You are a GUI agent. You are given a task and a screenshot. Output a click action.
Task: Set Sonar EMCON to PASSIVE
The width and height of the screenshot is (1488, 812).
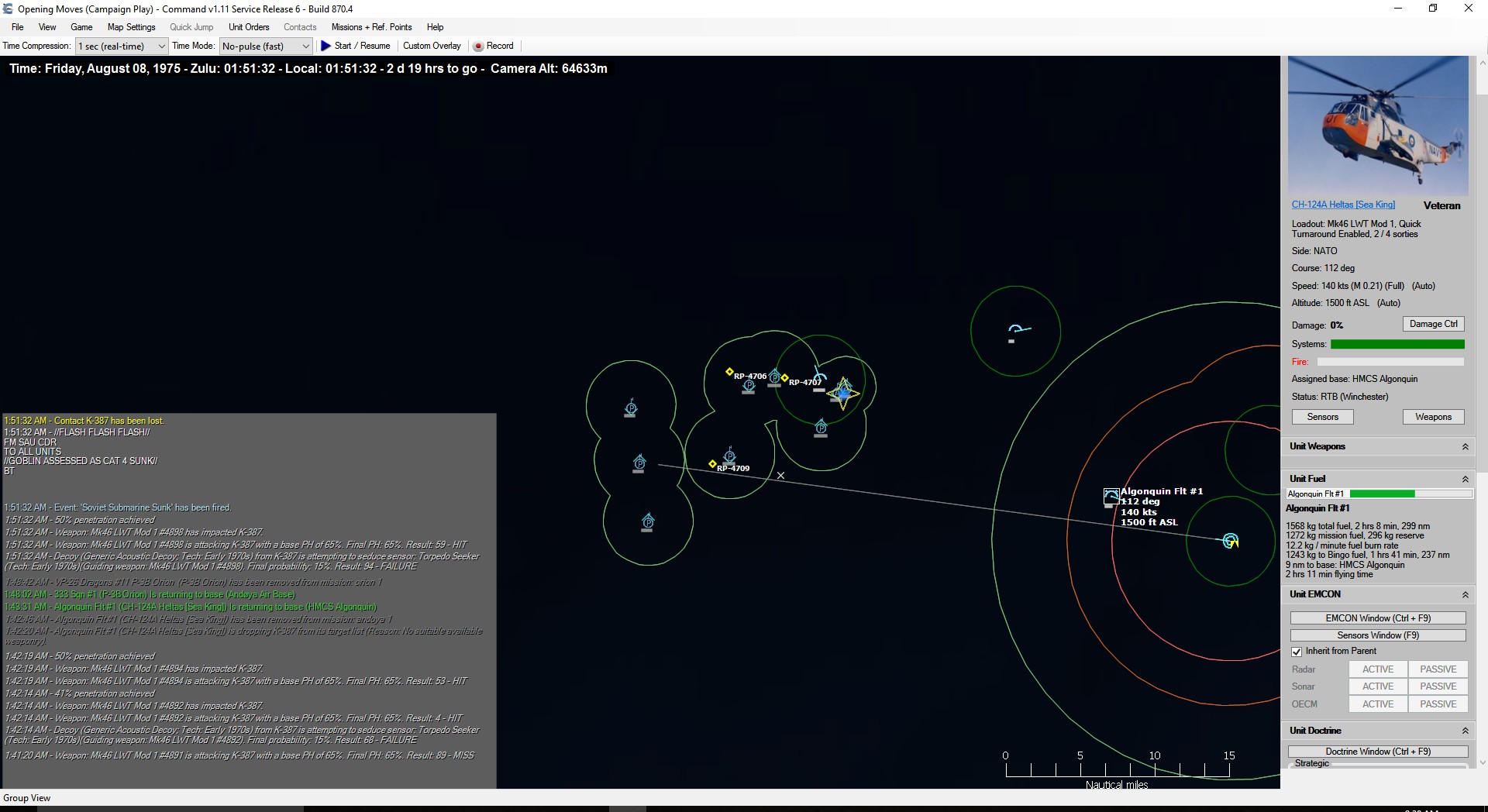click(1438, 686)
